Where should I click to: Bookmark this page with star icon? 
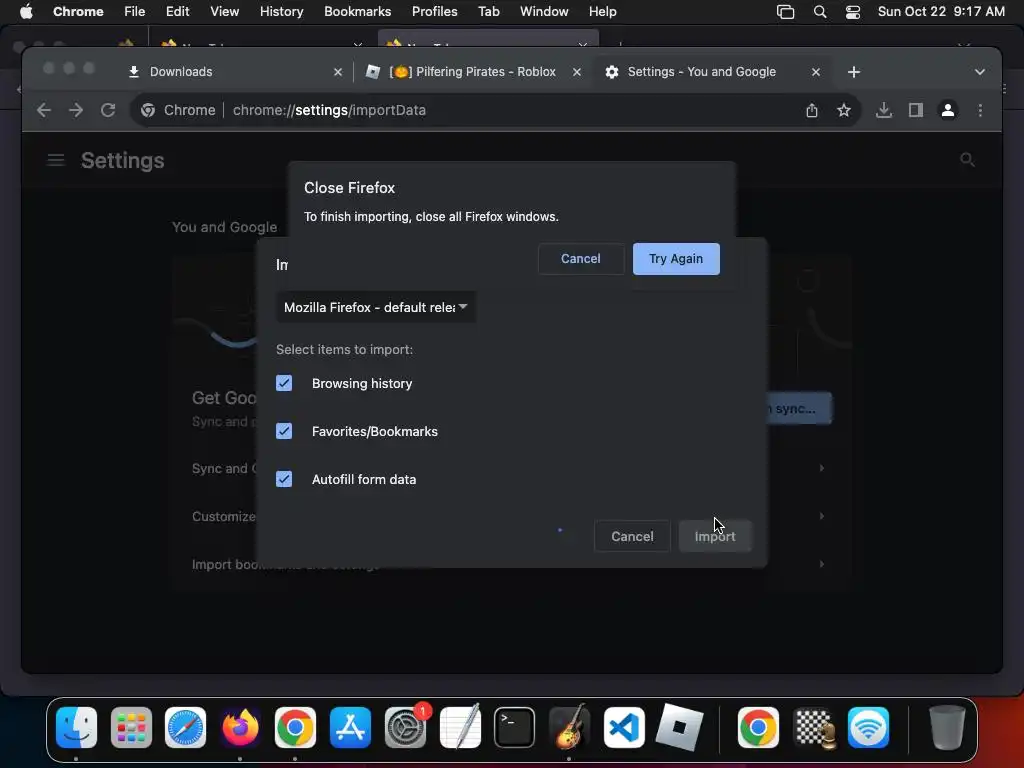pos(844,110)
